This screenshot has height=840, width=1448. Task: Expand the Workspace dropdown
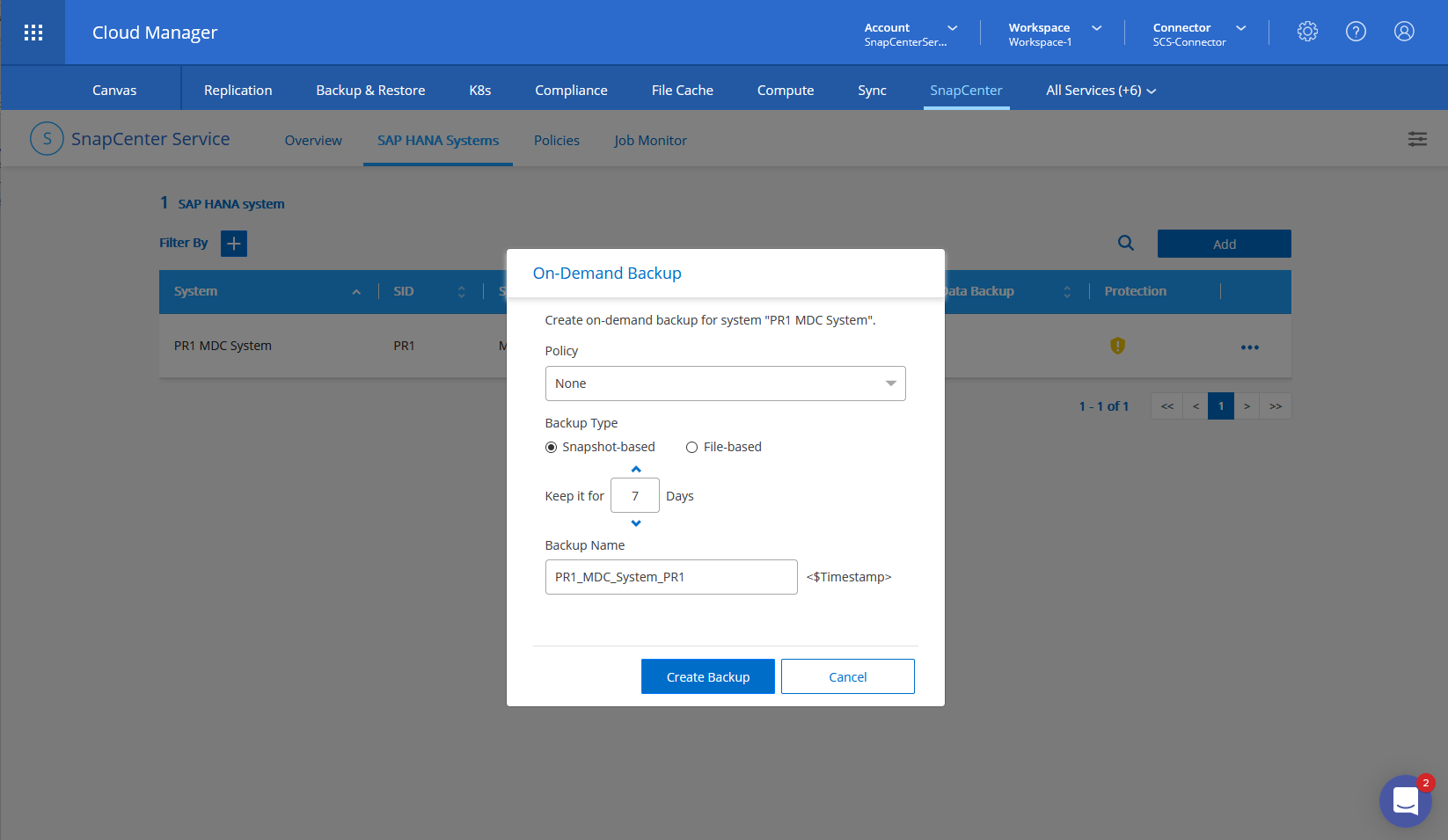[x=1097, y=28]
